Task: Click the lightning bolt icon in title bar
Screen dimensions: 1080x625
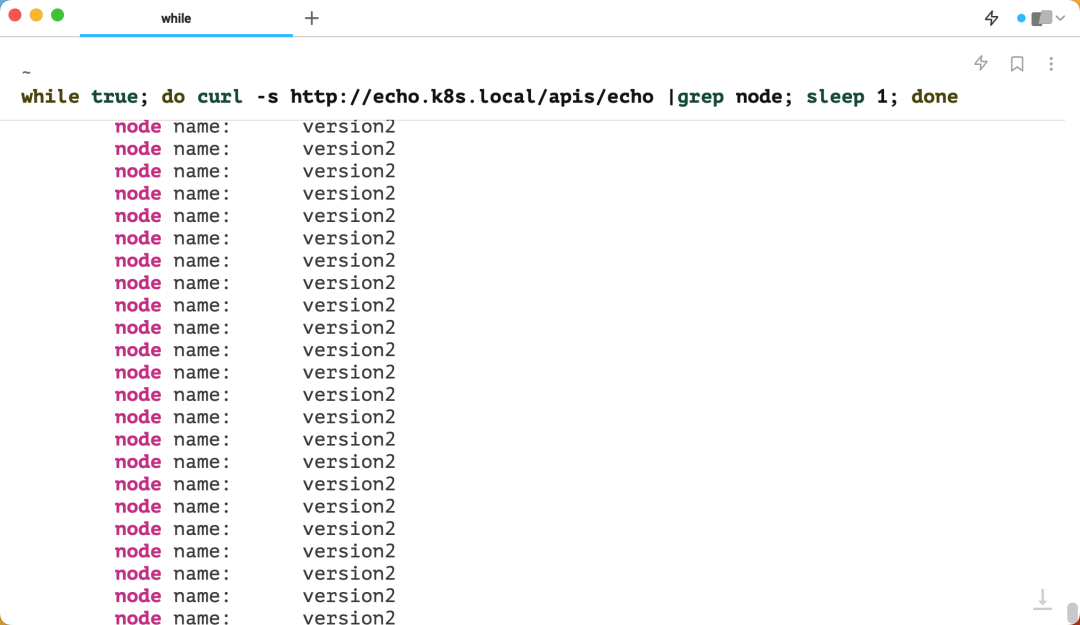Action: point(991,18)
